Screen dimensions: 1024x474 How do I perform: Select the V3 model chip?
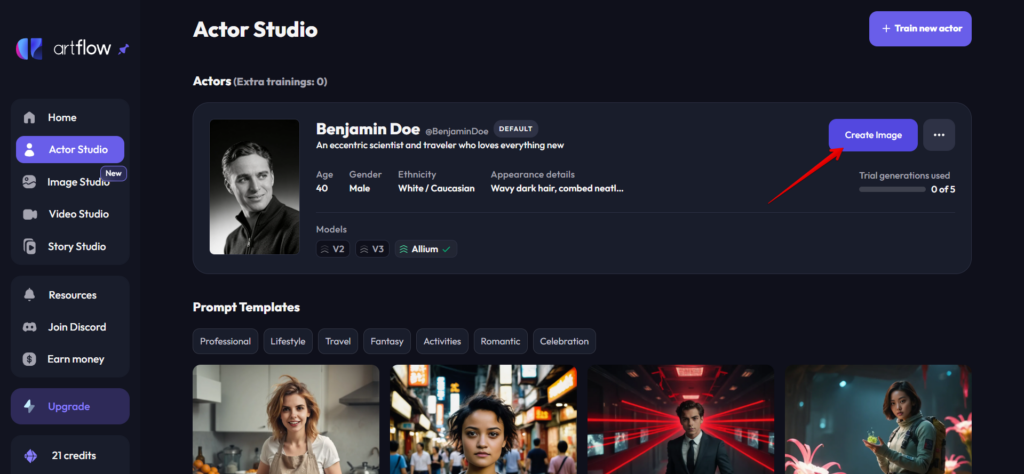(372, 249)
